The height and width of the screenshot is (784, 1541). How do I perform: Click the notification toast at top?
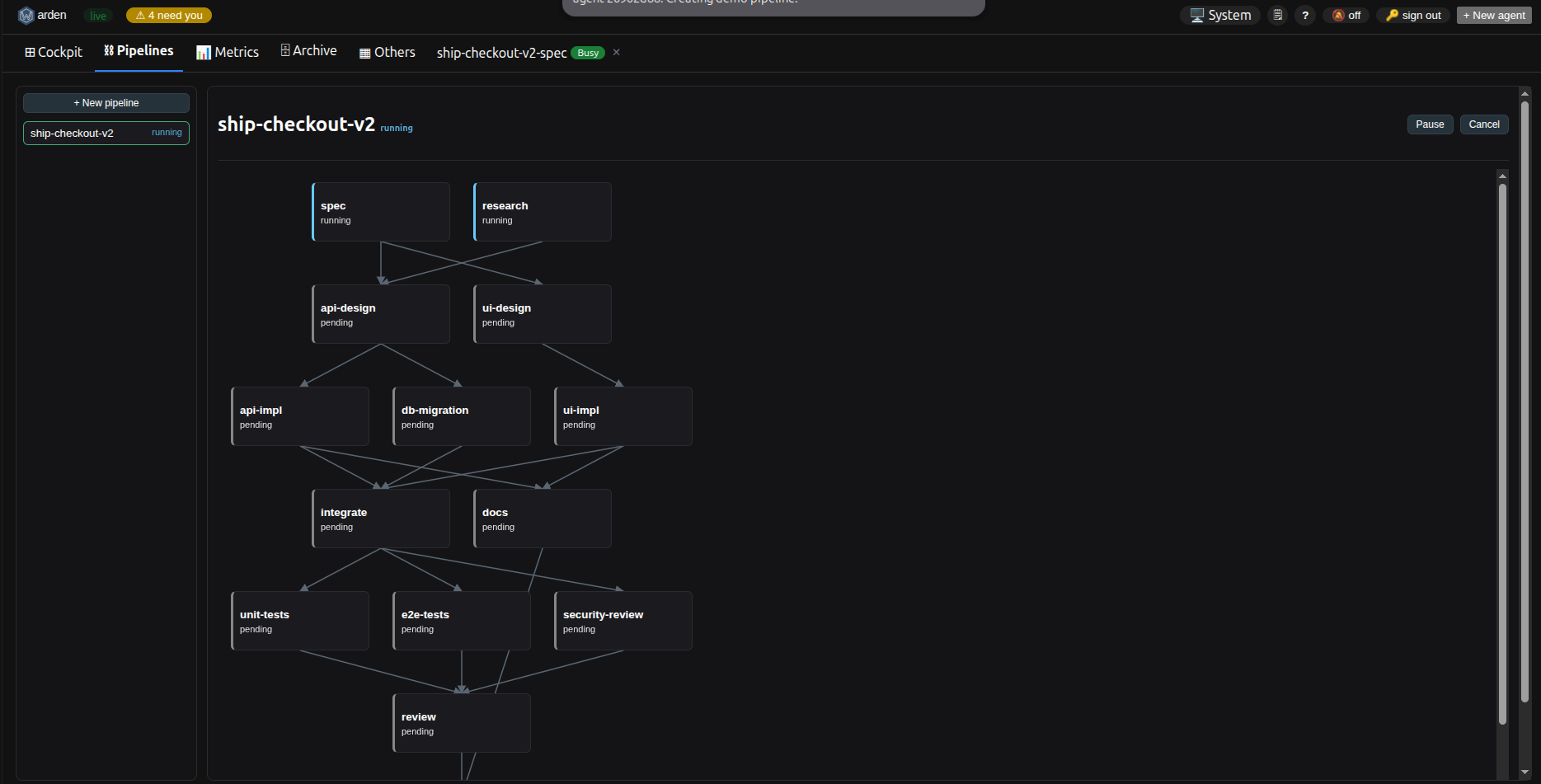pyautogui.click(x=773, y=7)
